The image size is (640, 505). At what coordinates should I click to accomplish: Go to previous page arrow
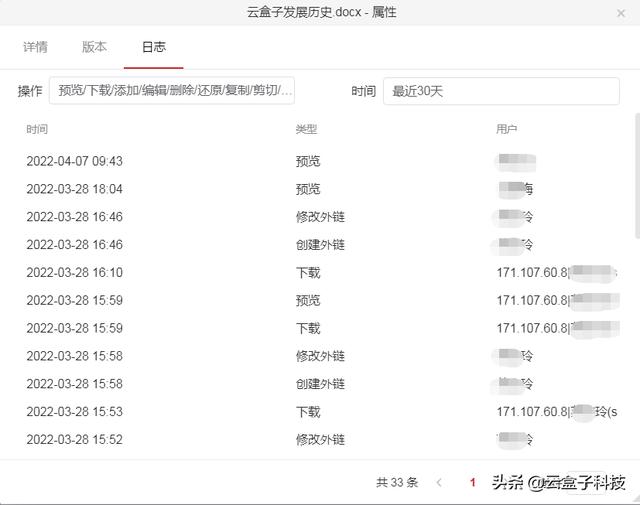439,483
